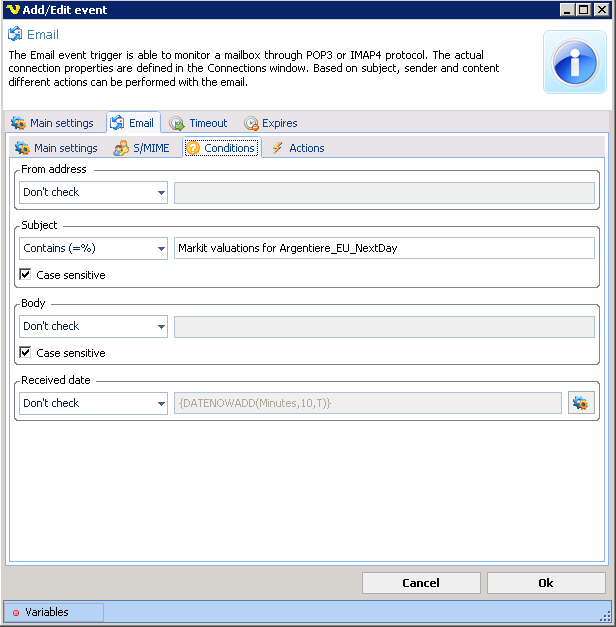Uncheck Case sensitive under Subject
Image resolution: width=616 pixels, height=627 pixels.
25,275
